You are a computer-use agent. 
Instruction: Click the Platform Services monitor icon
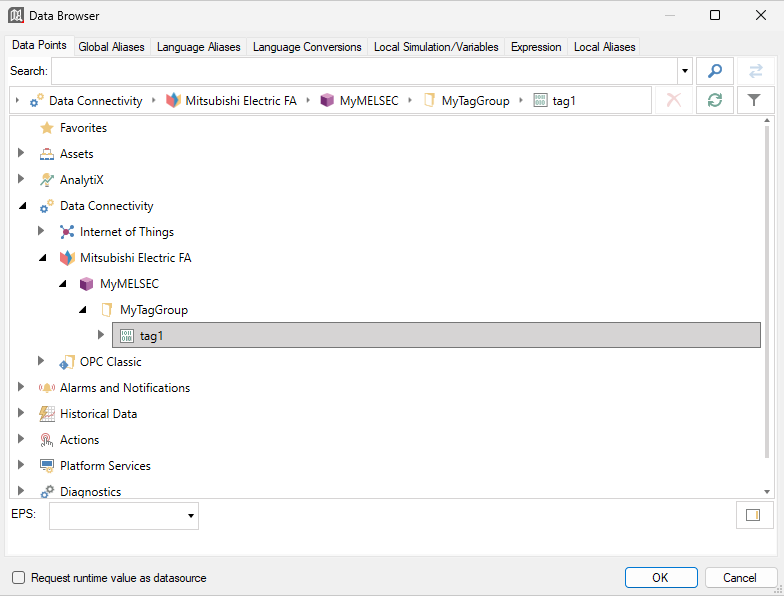(47, 466)
